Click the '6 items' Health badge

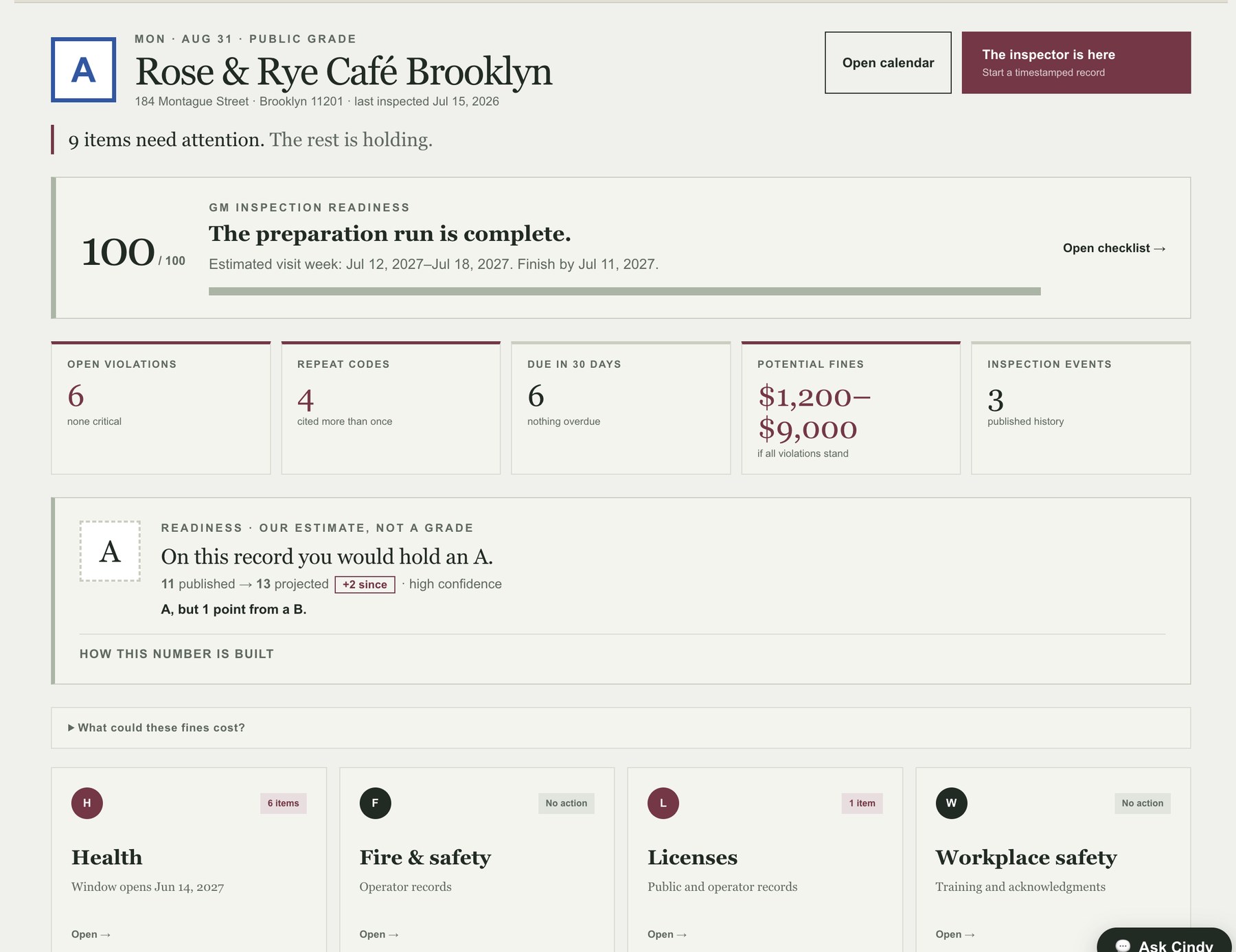point(283,803)
